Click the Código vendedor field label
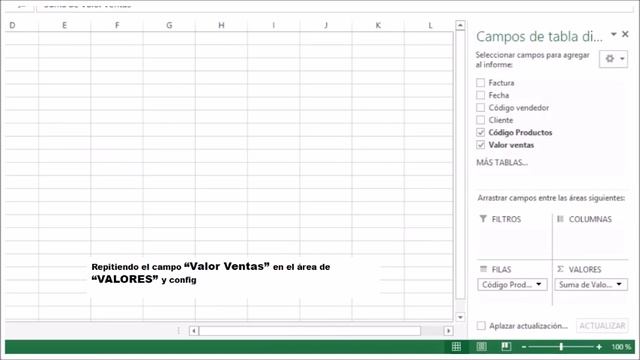640x360 pixels. pyautogui.click(x=519, y=108)
